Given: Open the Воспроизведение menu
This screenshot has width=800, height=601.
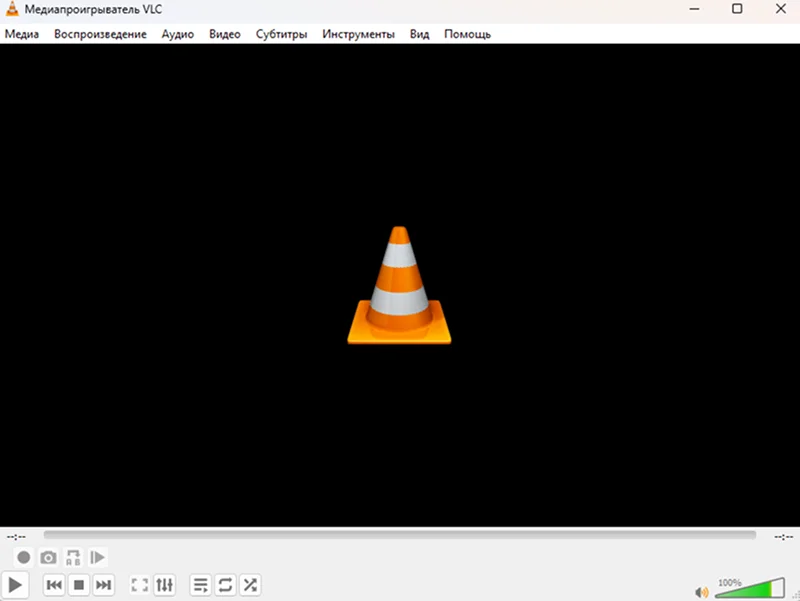Looking at the screenshot, I should point(100,34).
